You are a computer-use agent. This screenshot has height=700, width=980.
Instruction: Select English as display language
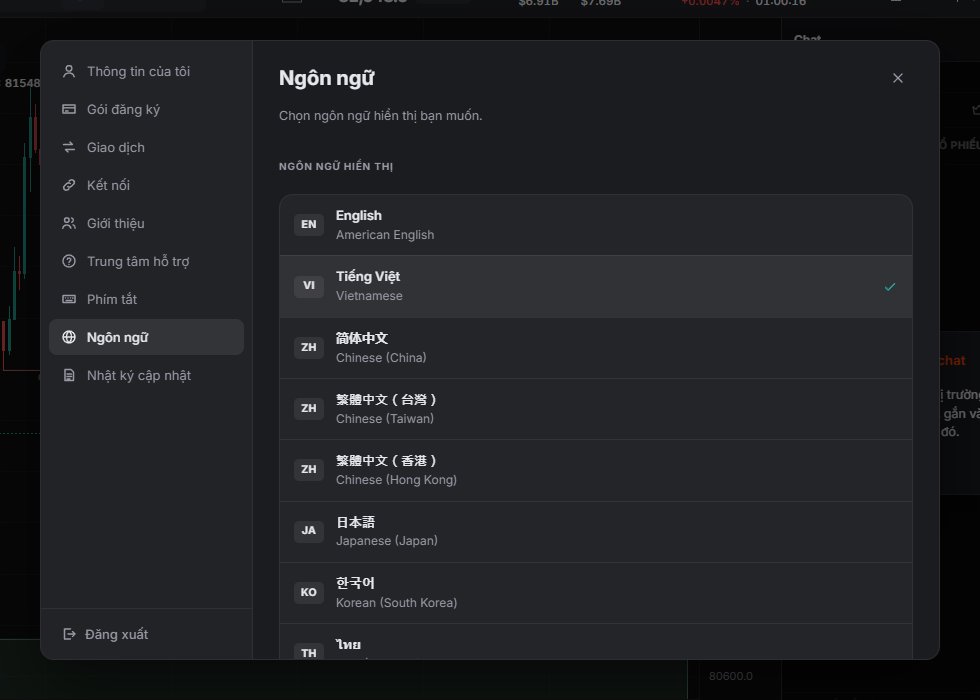click(596, 225)
